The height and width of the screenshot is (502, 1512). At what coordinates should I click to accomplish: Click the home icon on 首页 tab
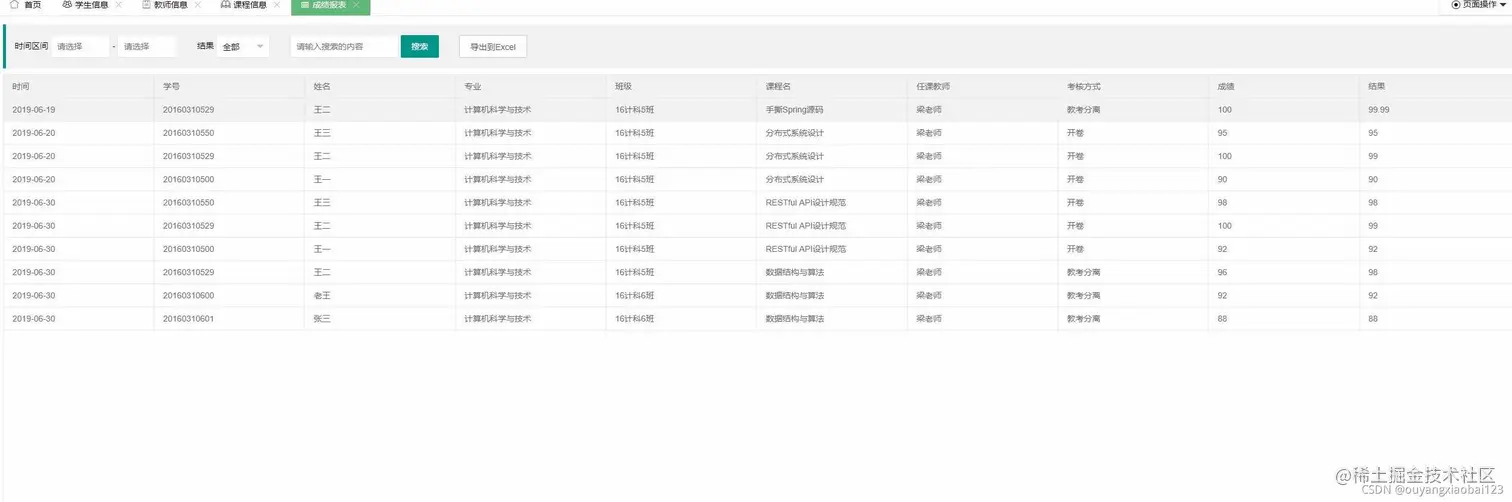point(14,5)
